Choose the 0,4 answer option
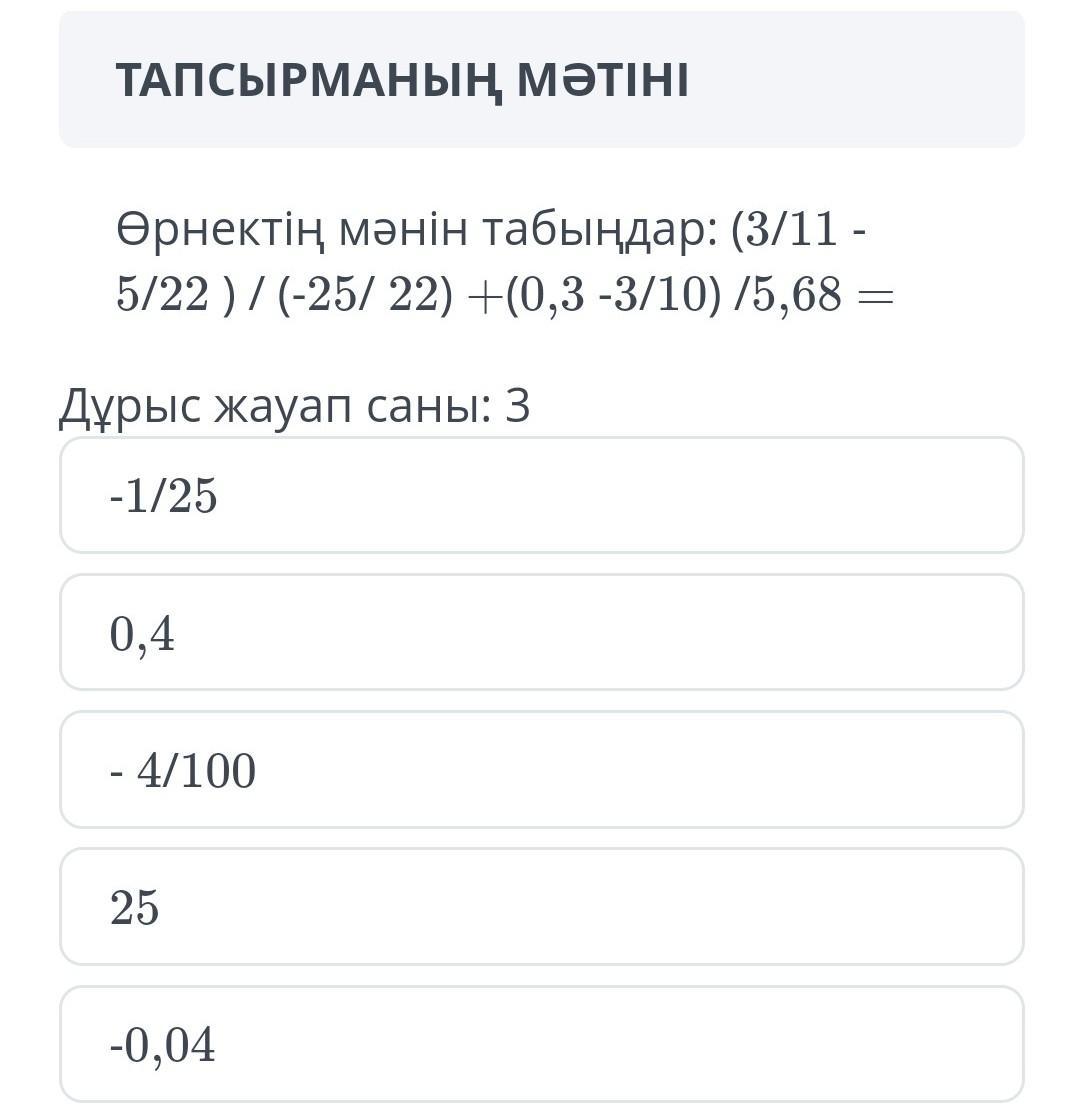This screenshot has height=1117, width=1080. point(541,632)
